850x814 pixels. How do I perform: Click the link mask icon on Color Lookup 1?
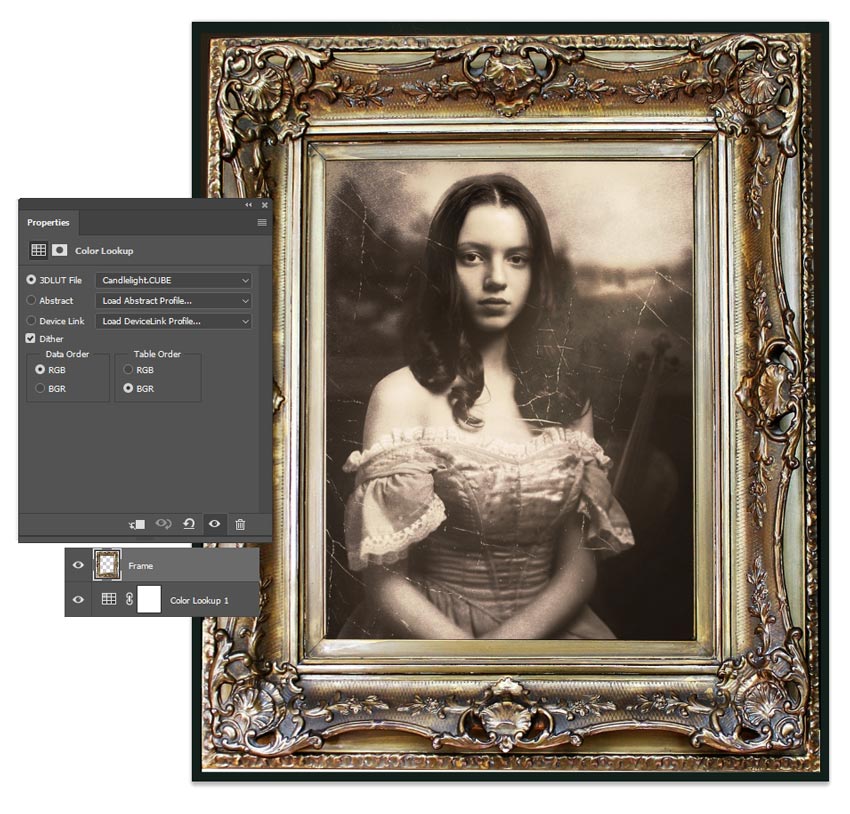click(x=129, y=598)
